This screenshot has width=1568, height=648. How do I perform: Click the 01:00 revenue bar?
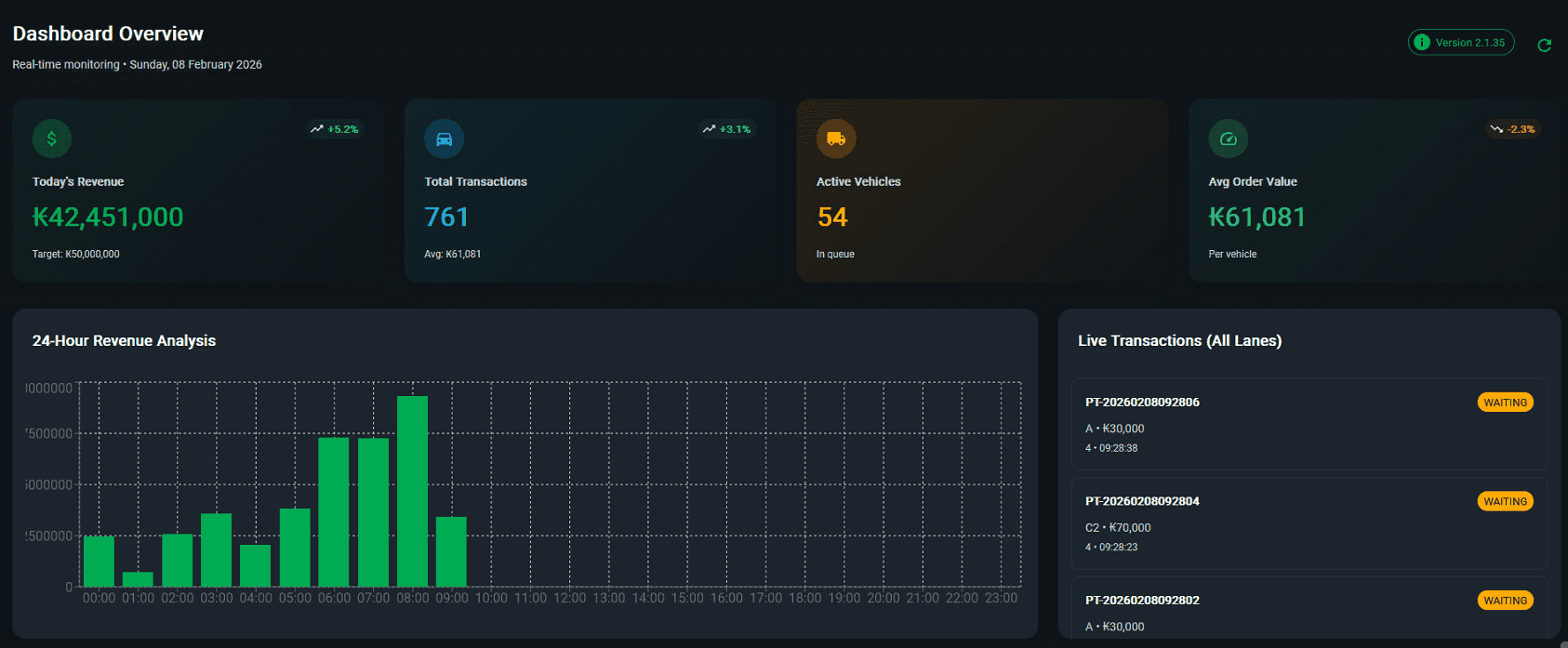(138, 579)
